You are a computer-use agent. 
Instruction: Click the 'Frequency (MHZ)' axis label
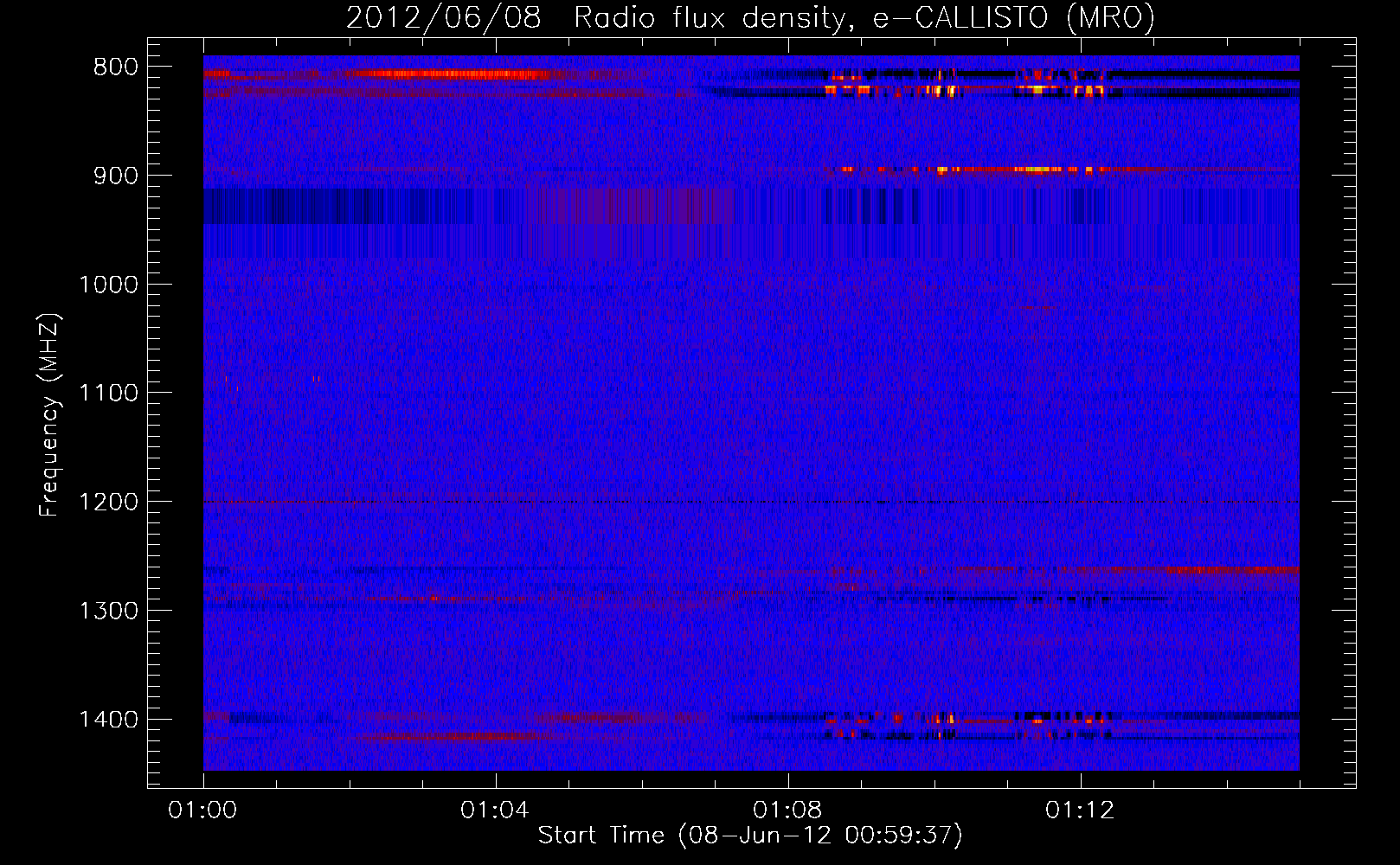click(50, 415)
